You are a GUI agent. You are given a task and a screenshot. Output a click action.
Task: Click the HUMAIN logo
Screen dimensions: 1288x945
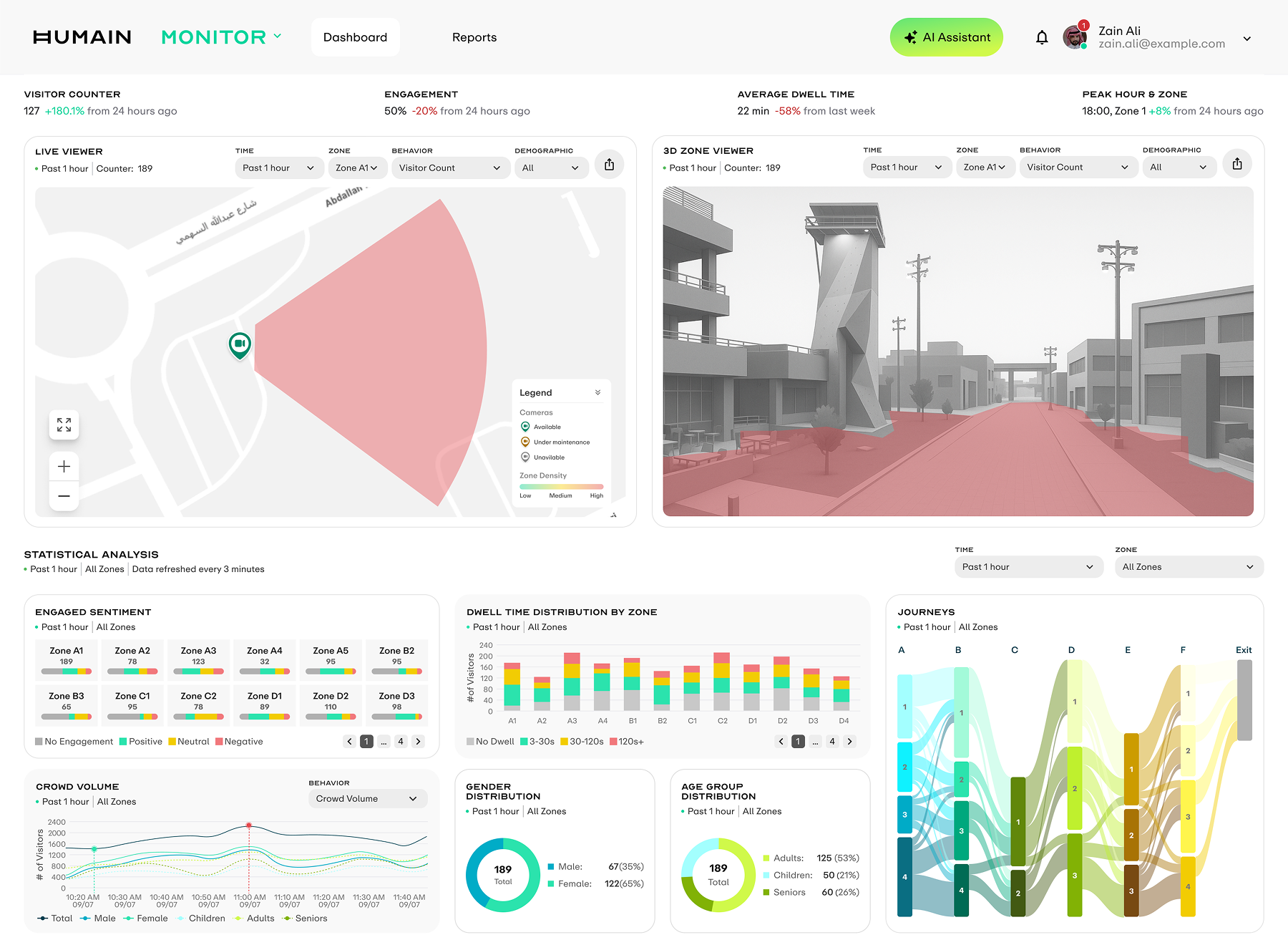pyautogui.click(x=82, y=37)
